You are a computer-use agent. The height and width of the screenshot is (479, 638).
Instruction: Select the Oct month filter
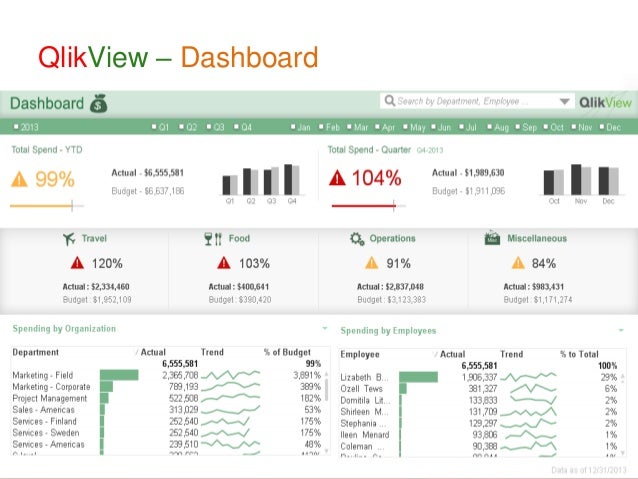[x=554, y=127]
